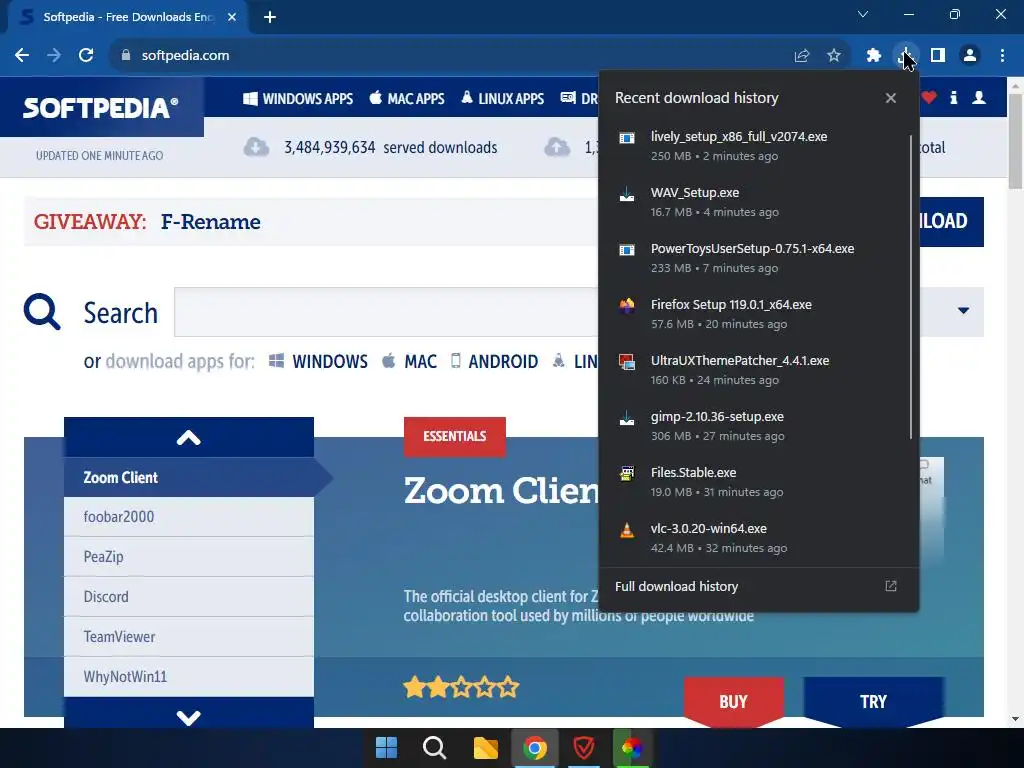Click the Search magnifier icon on page
The image size is (1024, 768).
pos(42,312)
